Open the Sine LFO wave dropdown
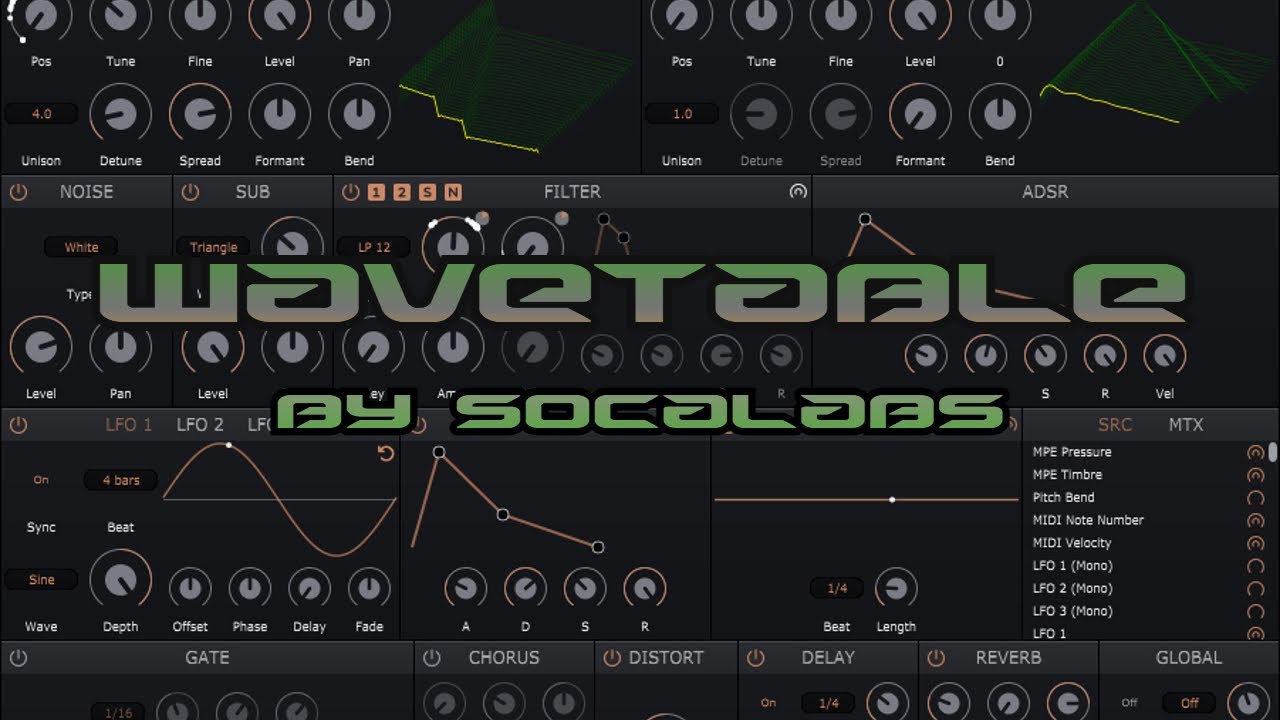Image resolution: width=1280 pixels, height=720 pixels. [41, 580]
